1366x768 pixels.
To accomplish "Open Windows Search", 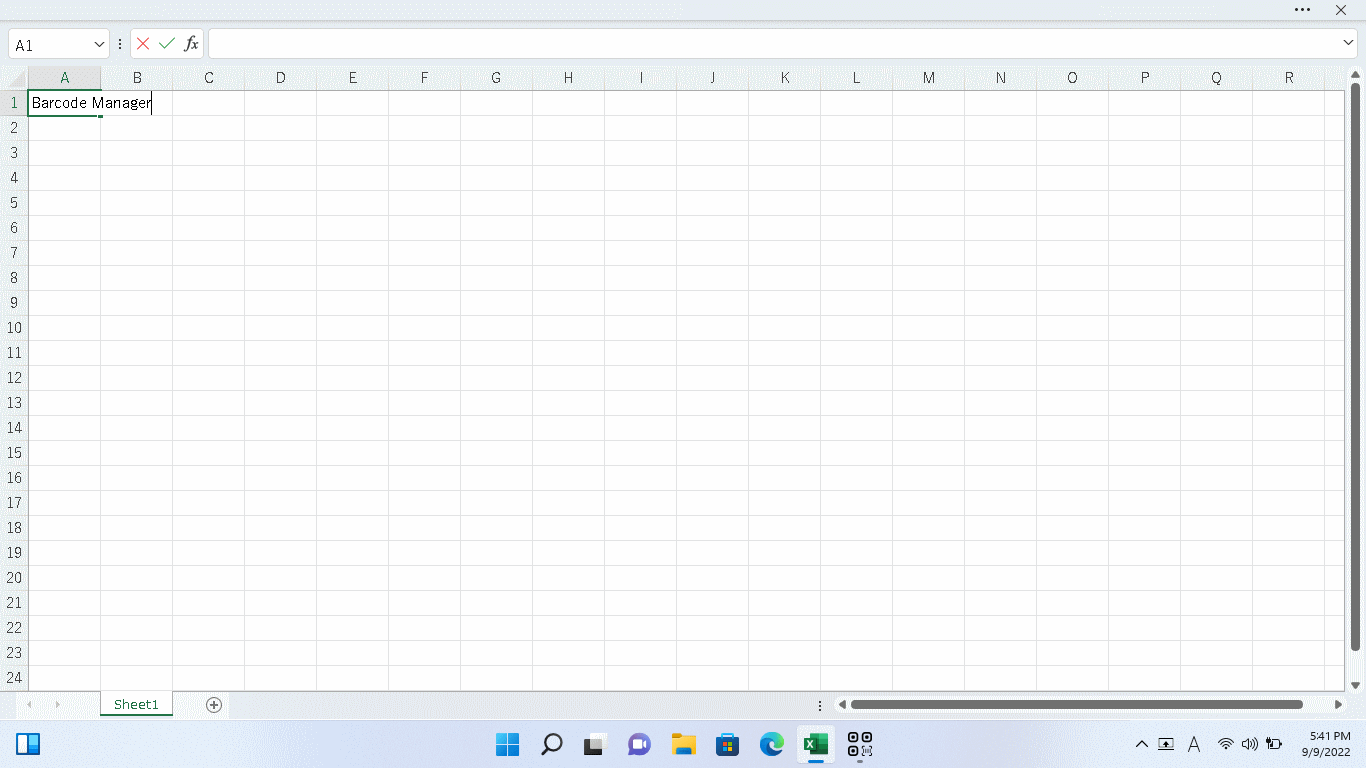I will pyautogui.click(x=551, y=744).
